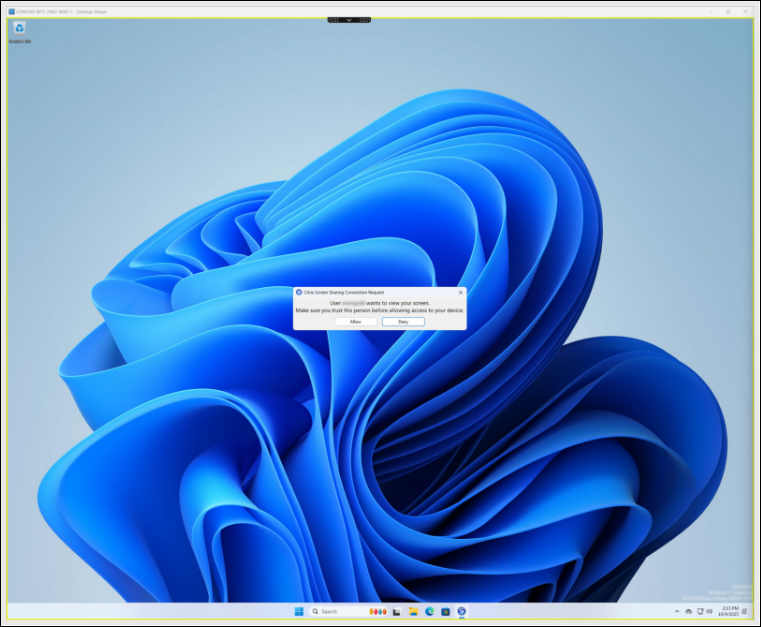This screenshot has height=627, width=761.
Task: Select the Citrix app icon in taskbar
Action: click(x=461, y=611)
